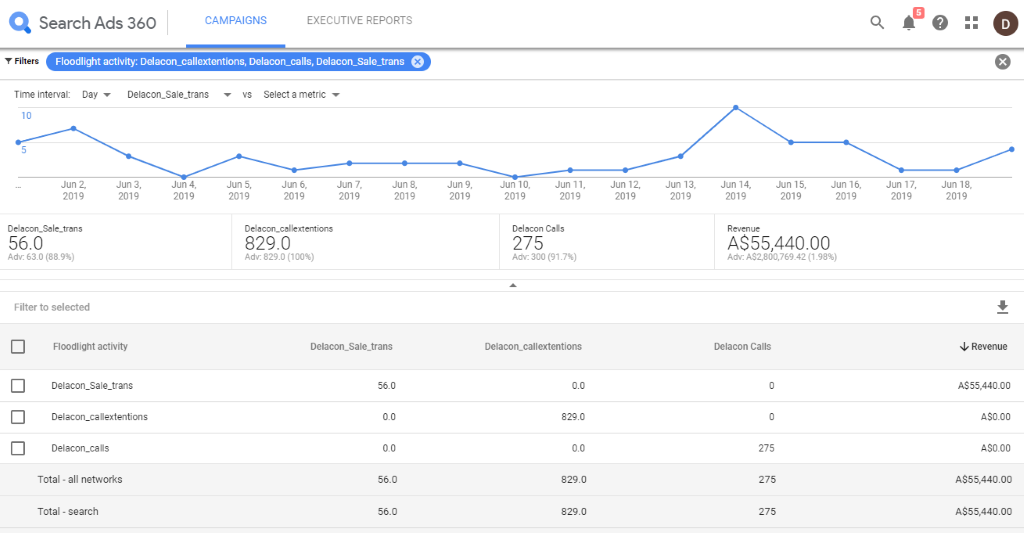Click the Total - all networks row label
Screen dimensions: 1024x533
tap(80, 479)
